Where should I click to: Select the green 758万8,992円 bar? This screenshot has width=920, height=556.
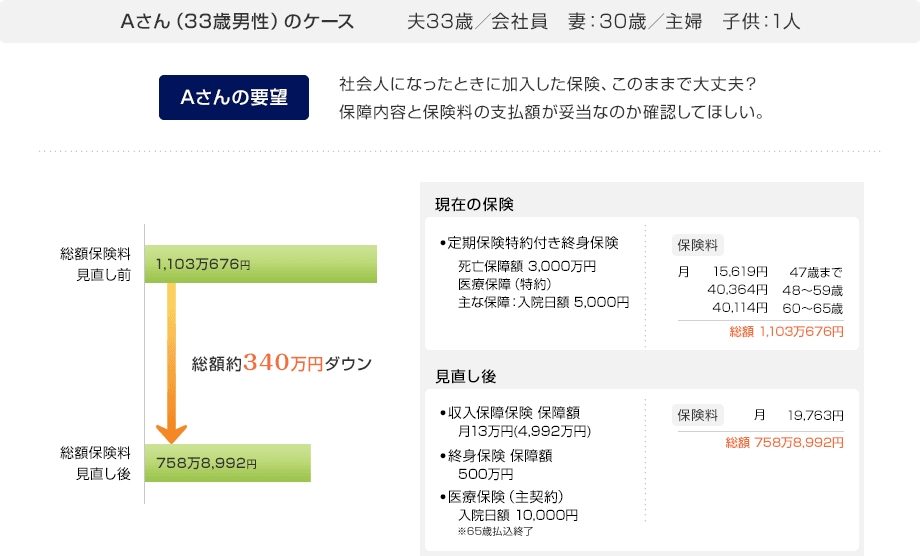(228, 463)
